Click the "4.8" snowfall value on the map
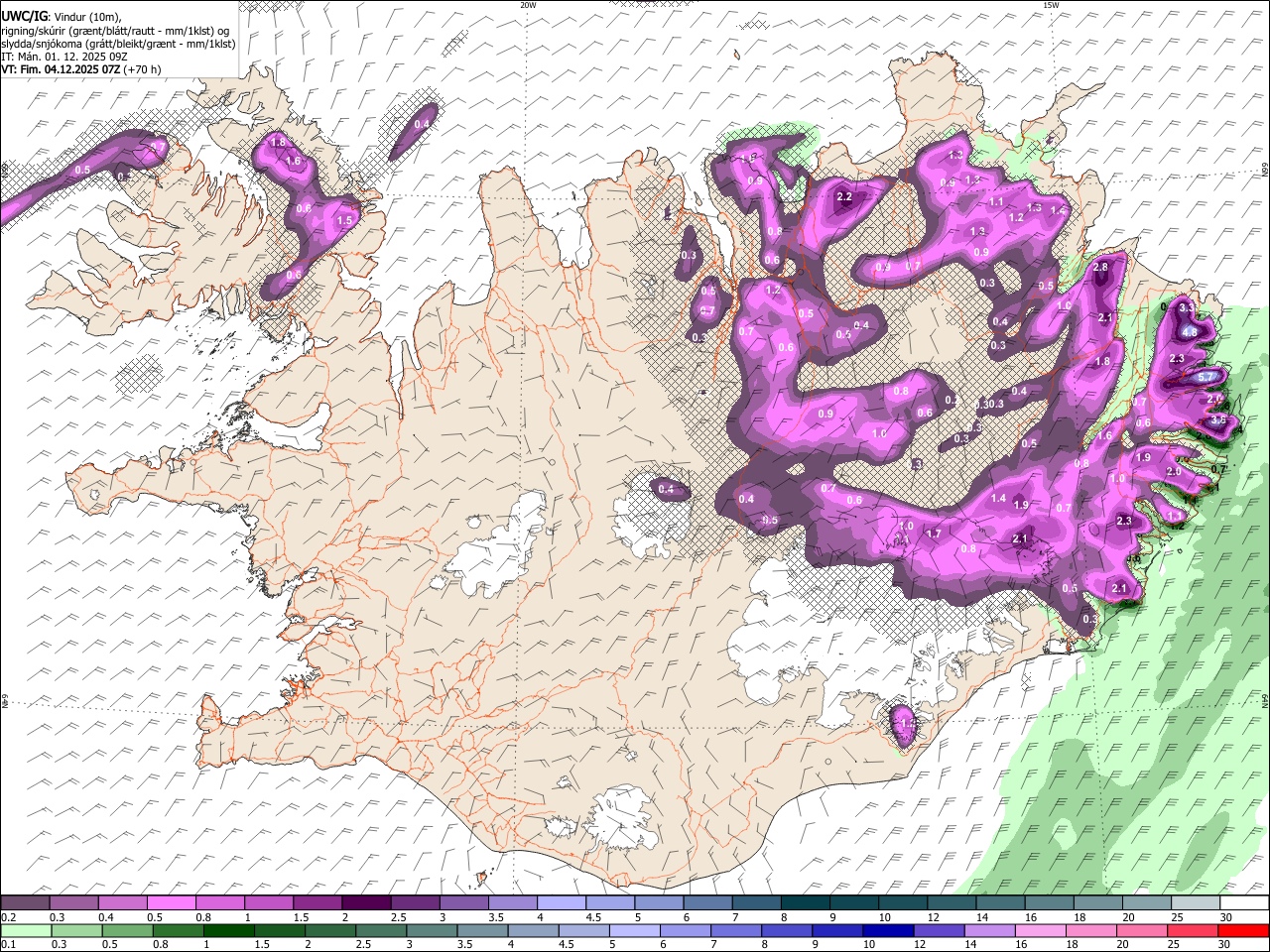The width and height of the screenshot is (1270, 952). [x=1190, y=332]
